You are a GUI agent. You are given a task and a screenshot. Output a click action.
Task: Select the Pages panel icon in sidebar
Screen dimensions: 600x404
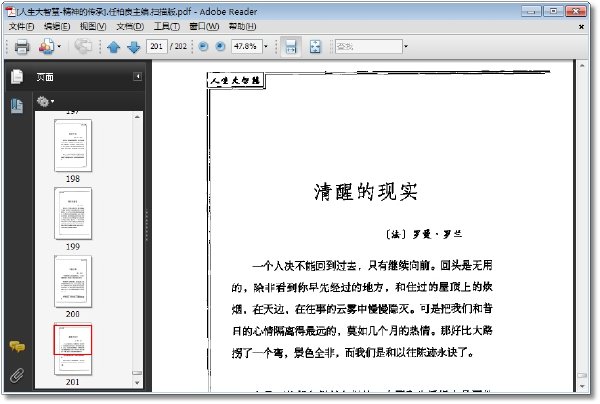(17, 77)
